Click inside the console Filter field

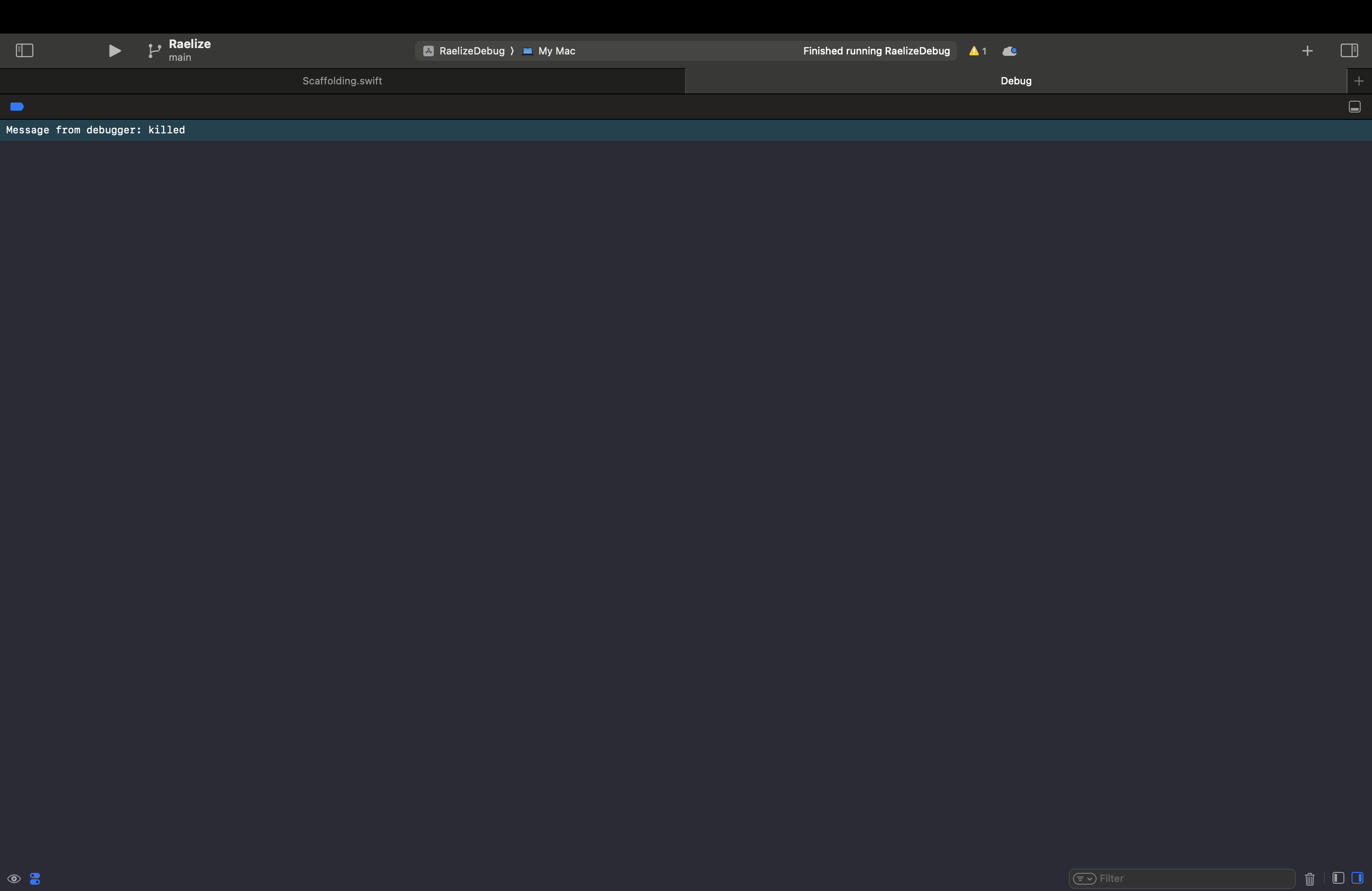click(x=1182, y=879)
